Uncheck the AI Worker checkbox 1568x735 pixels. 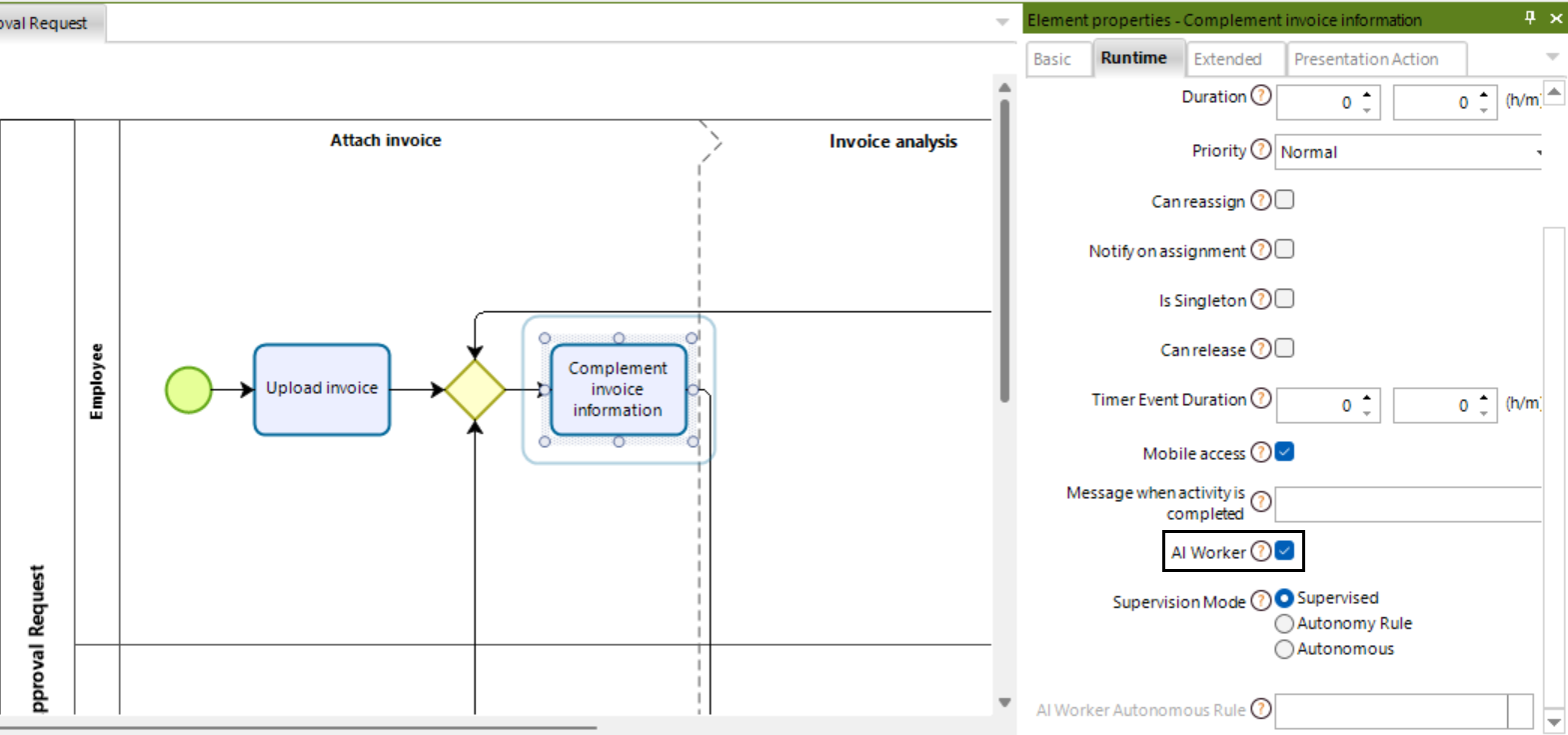tap(1285, 551)
